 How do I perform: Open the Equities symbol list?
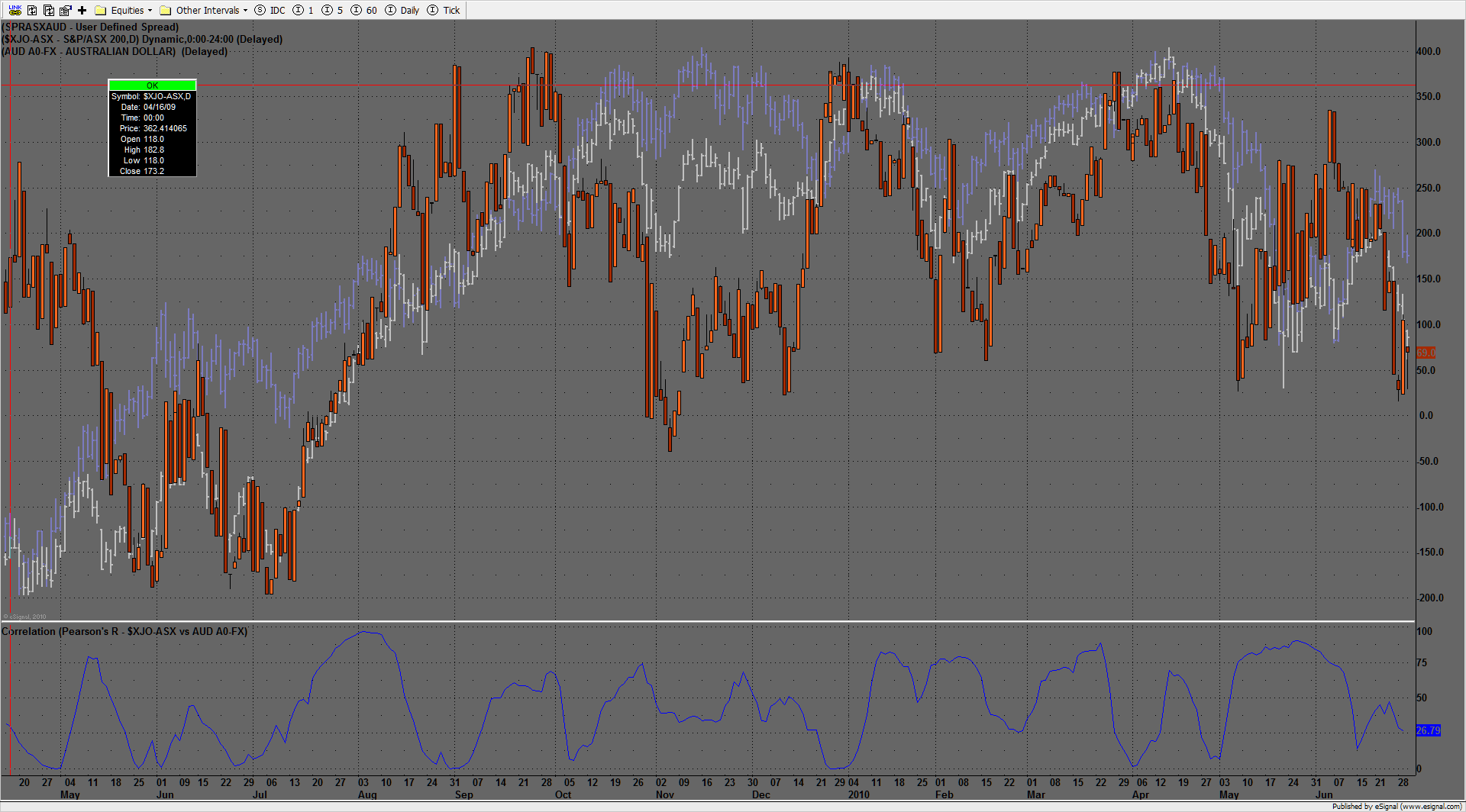point(128,11)
